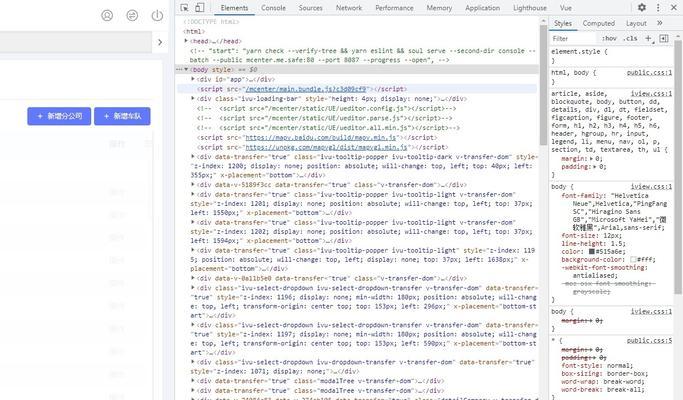Open the DevTools three-dot menu
683x400 pixels.
pyautogui.click(x=658, y=7)
